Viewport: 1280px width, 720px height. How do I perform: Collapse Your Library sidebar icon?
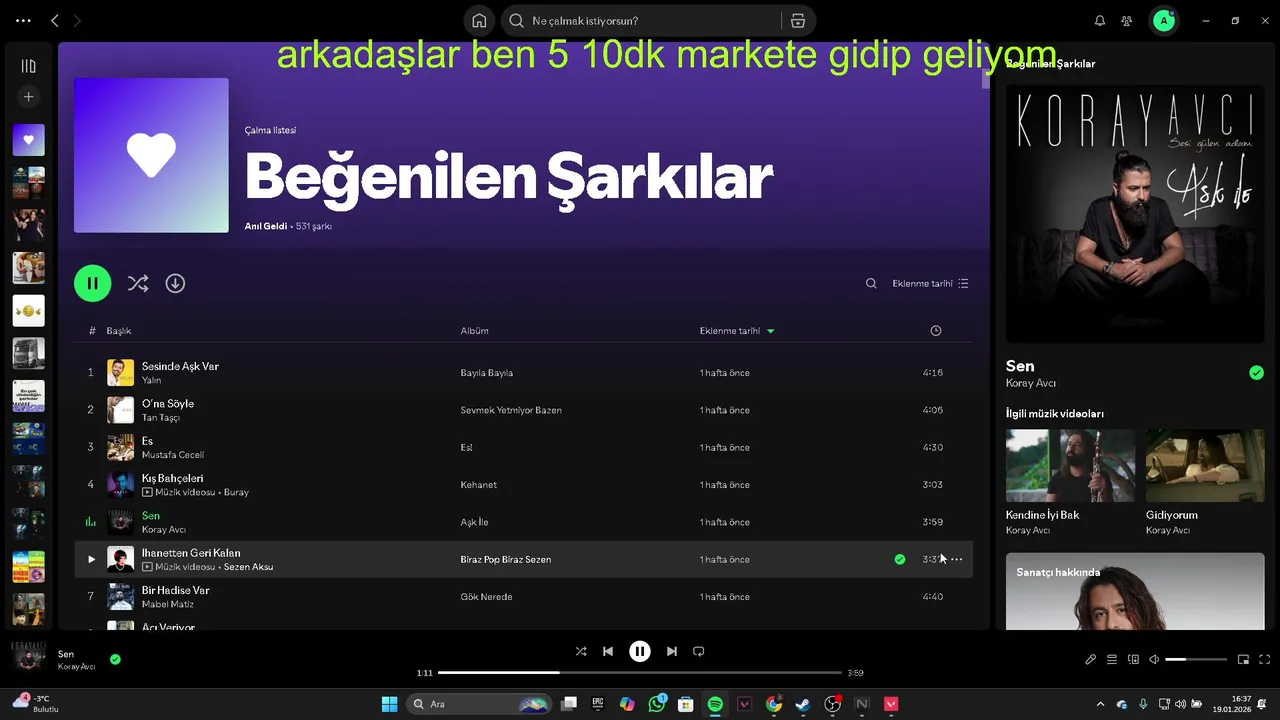coord(28,66)
